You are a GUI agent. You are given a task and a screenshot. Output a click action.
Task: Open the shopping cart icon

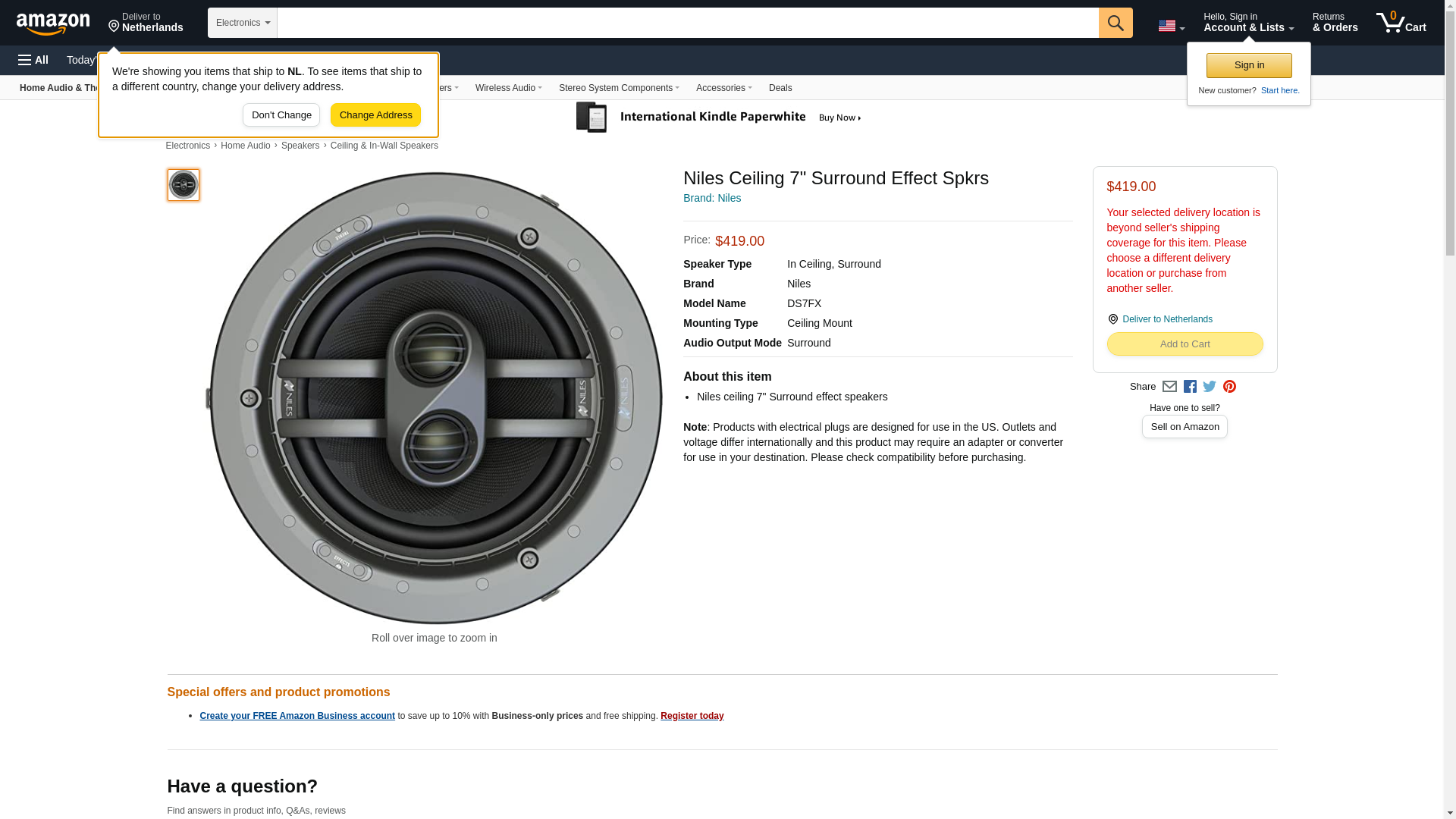pyautogui.click(x=1401, y=23)
